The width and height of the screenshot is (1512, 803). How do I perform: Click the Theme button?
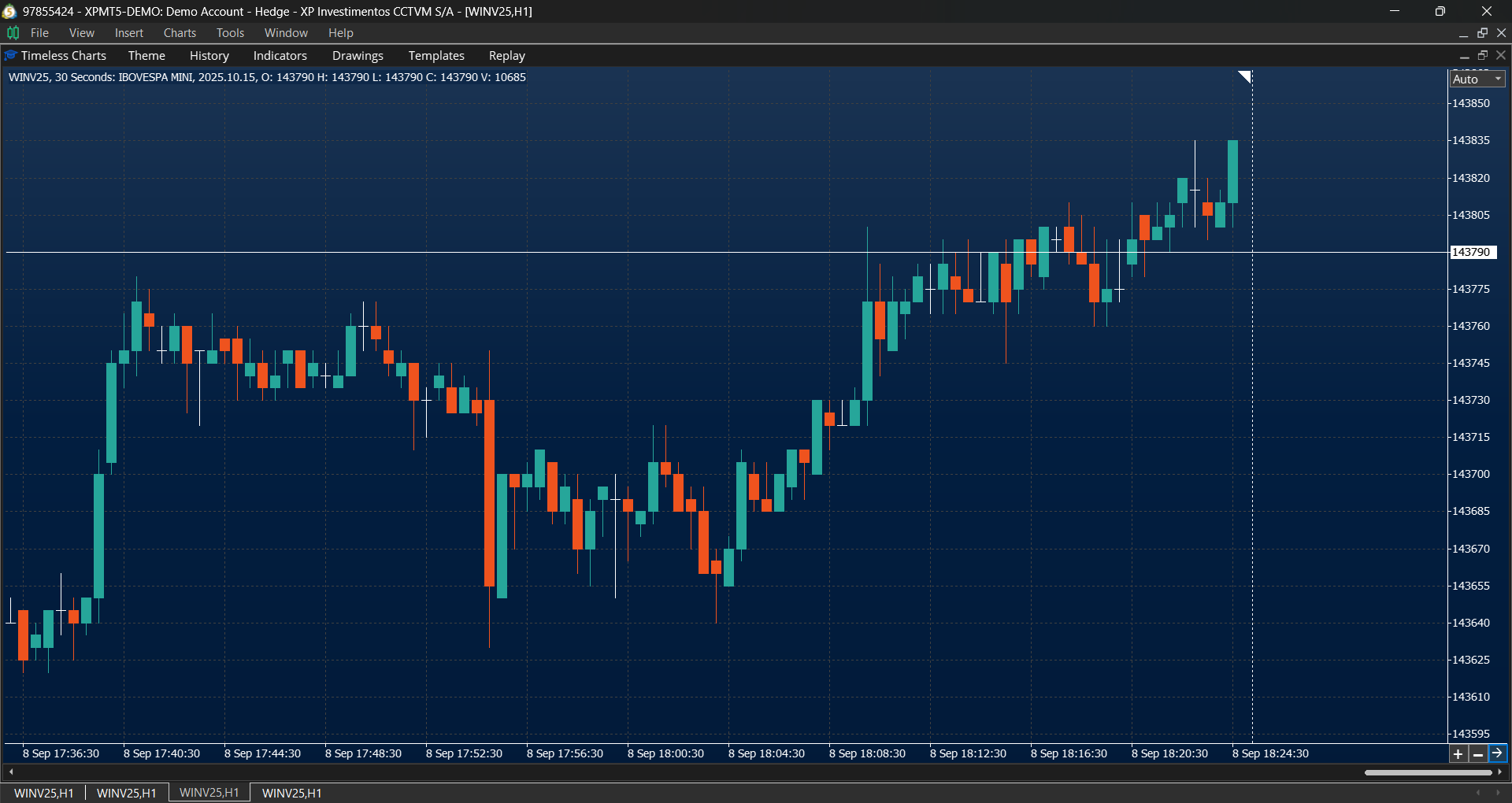click(146, 56)
